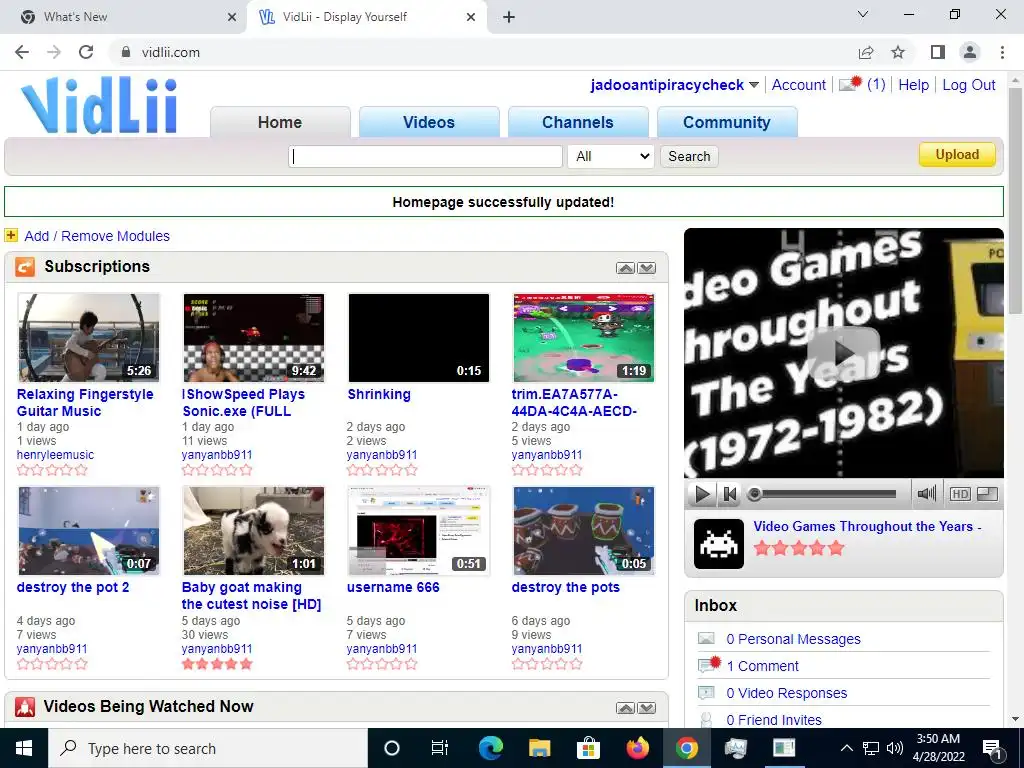This screenshot has width=1024, height=768.
Task: Click the yellow Upload button
Action: point(957,155)
